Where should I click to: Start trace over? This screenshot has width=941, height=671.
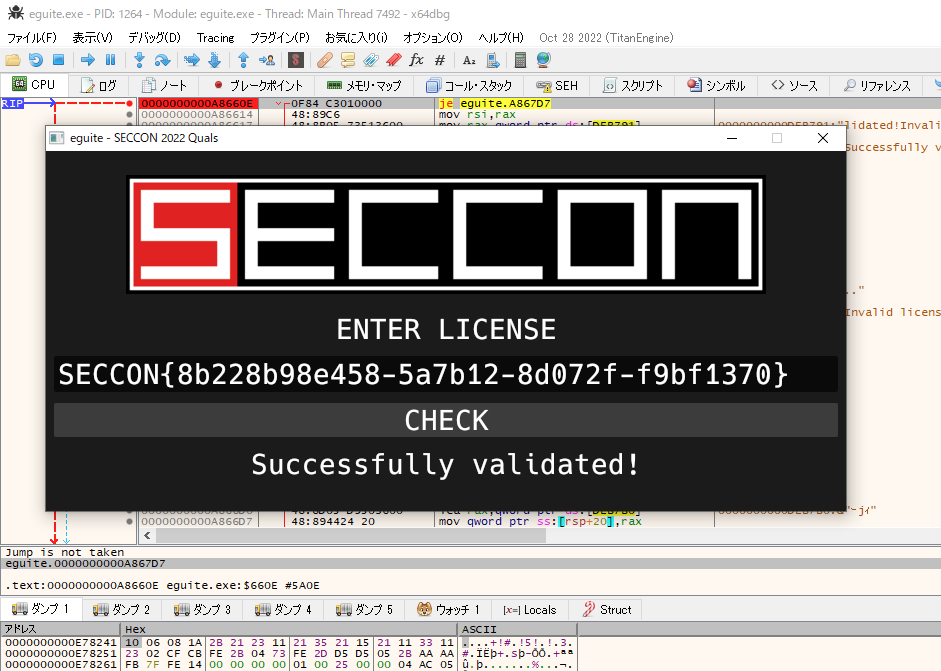coord(214,60)
